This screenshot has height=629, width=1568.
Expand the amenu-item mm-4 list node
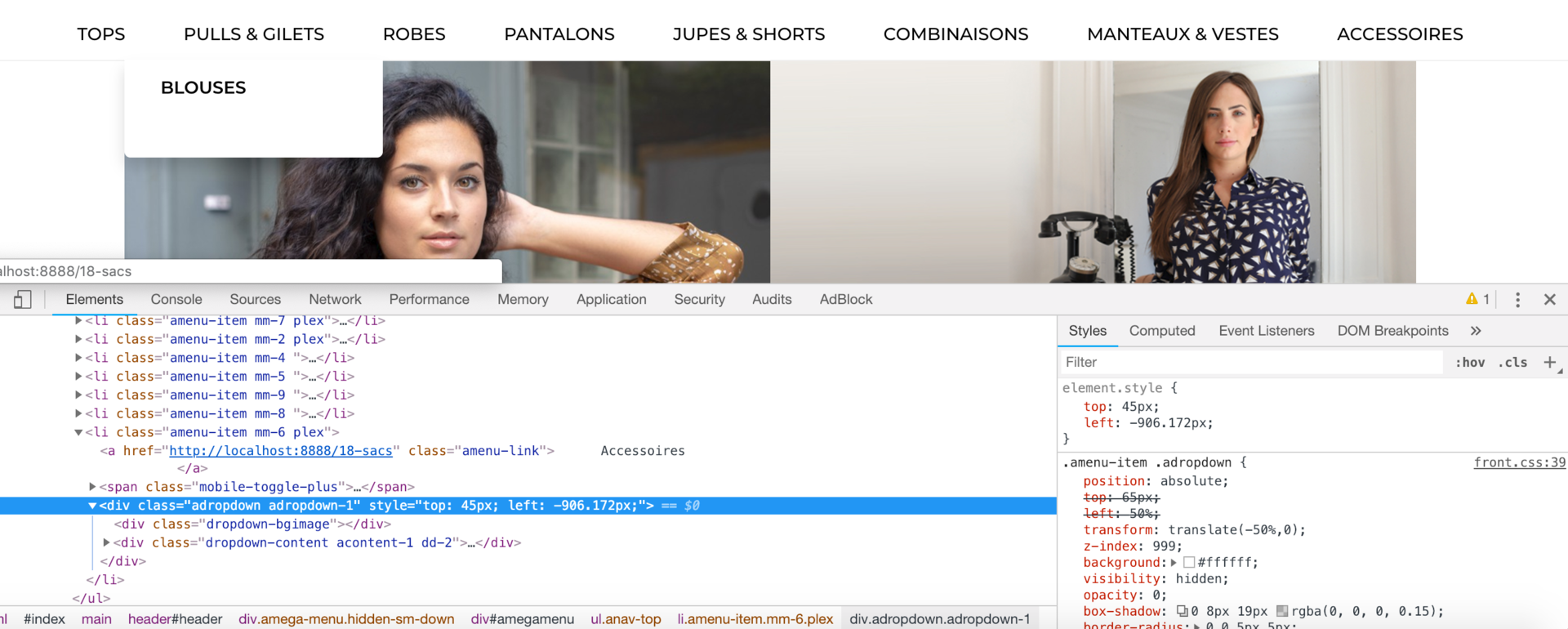tap(78, 358)
